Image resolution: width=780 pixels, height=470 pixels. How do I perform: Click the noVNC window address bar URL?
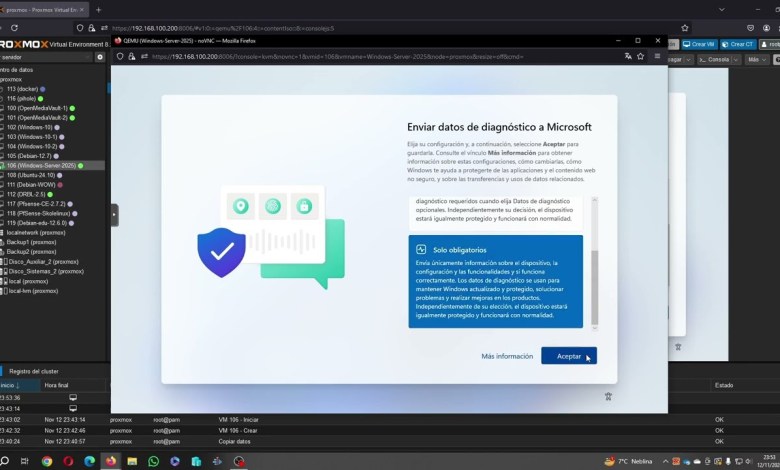coord(337,57)
